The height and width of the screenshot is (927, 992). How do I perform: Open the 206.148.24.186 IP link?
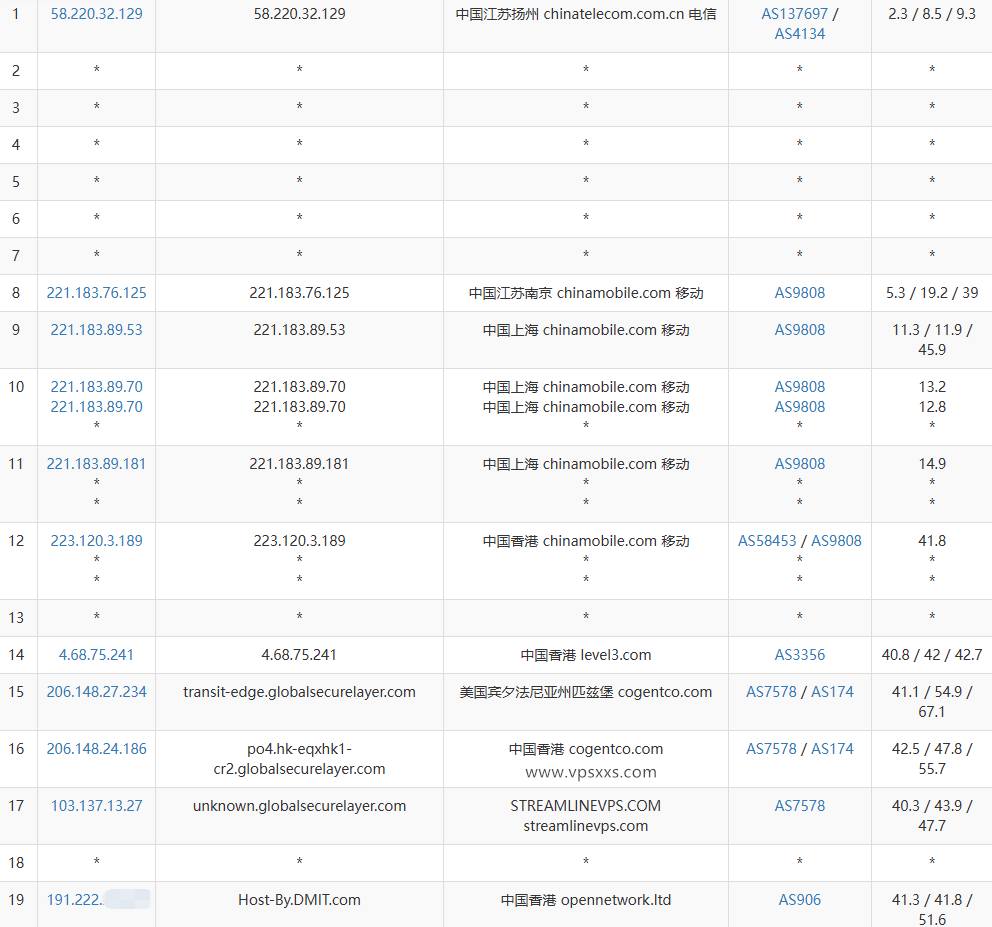[96, 749]
